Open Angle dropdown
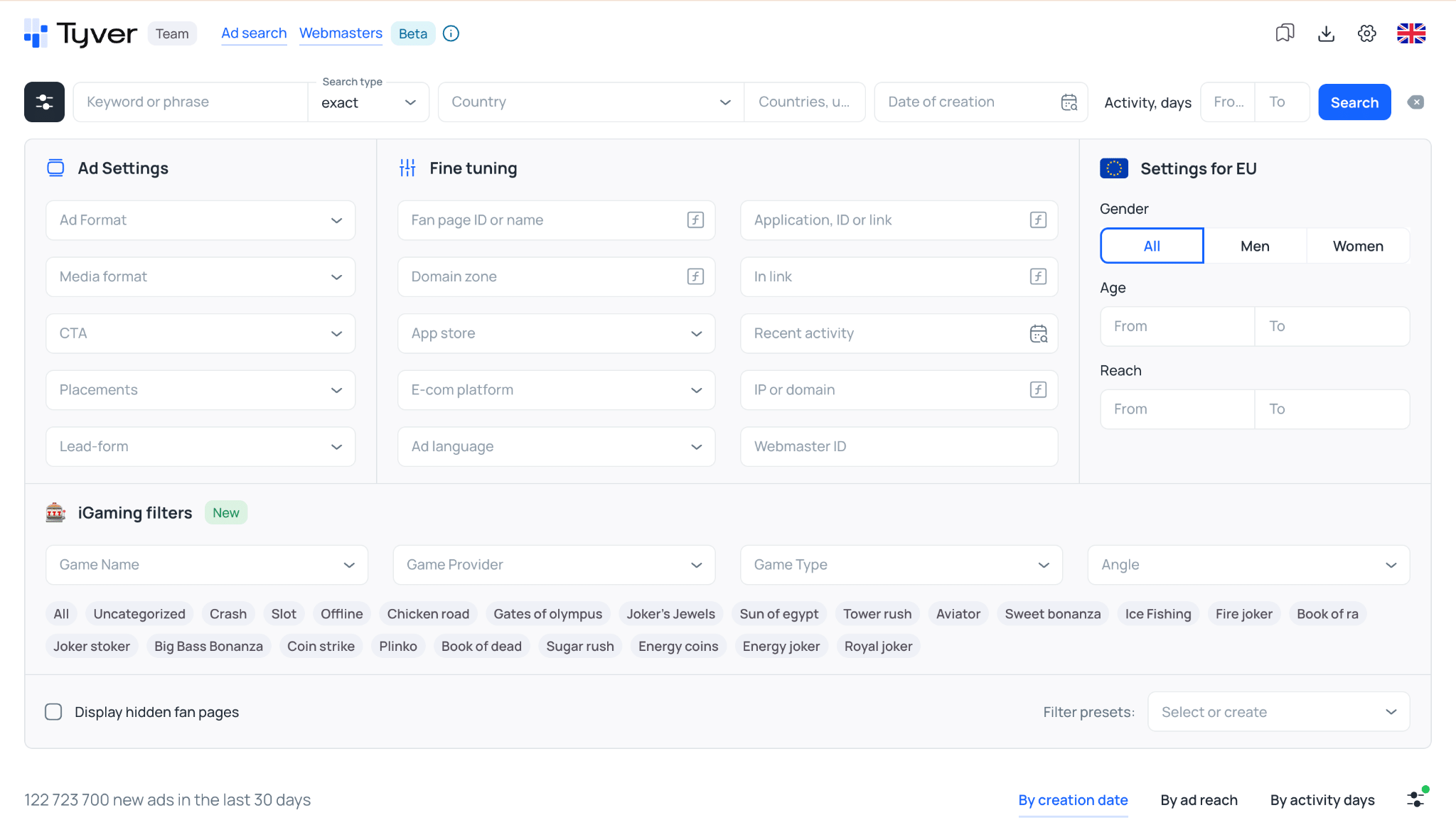This screenshot has height=825, width=1456. [x=1248, y=565]
